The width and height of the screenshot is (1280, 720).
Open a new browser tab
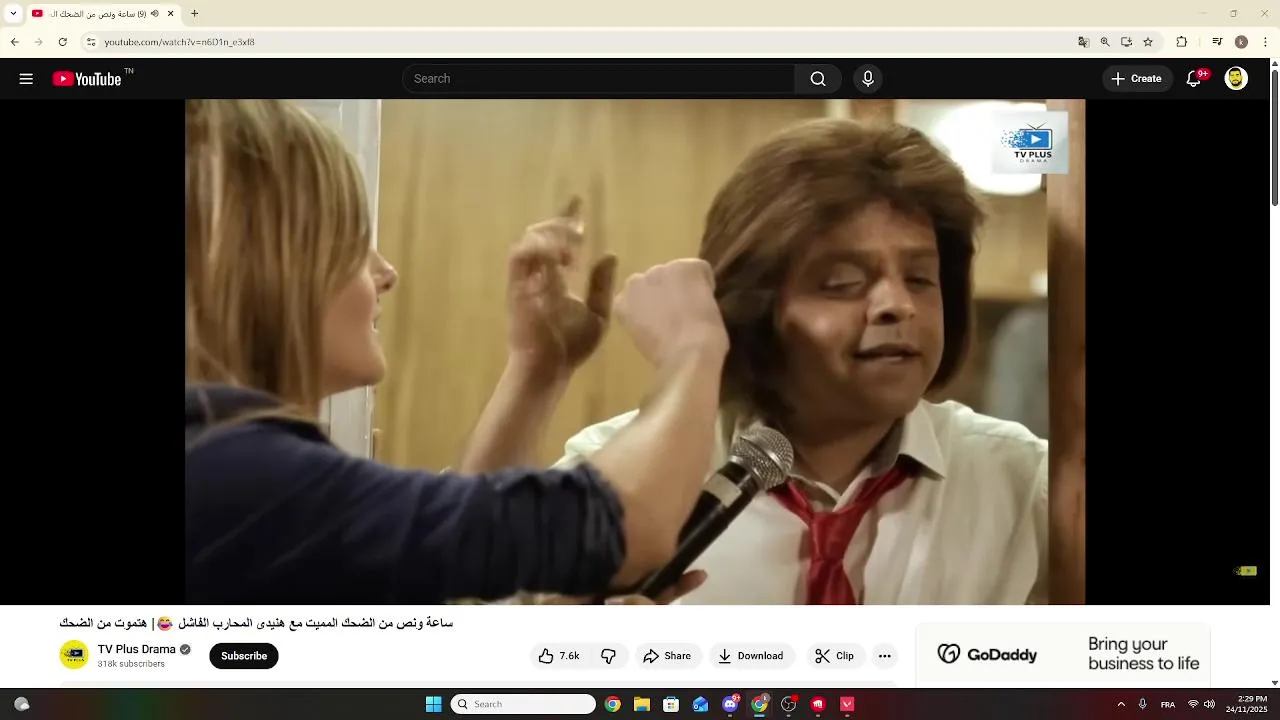(x=195, y=14)
